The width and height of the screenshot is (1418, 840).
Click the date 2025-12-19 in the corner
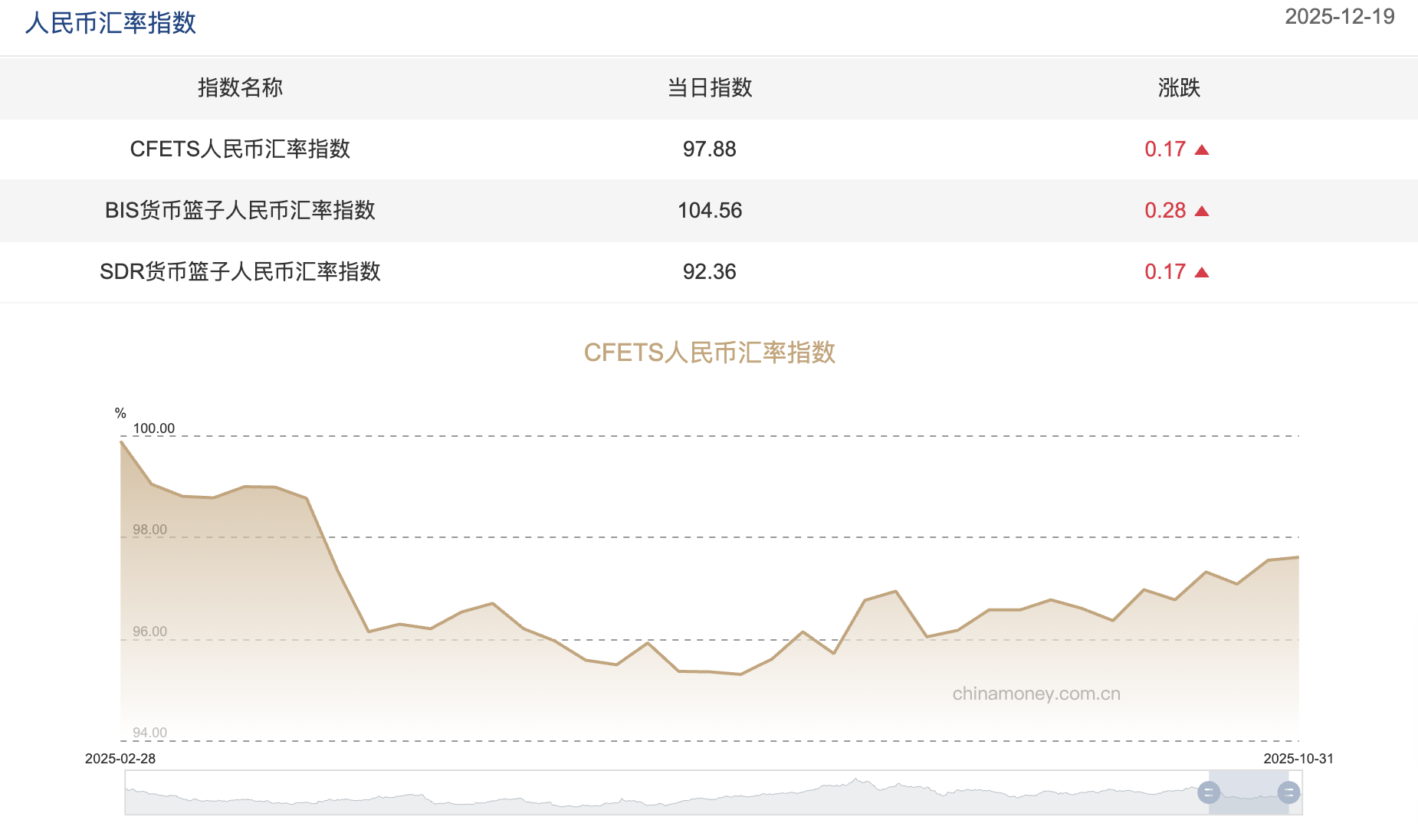pyautogui.click(x=1339, y=16)
